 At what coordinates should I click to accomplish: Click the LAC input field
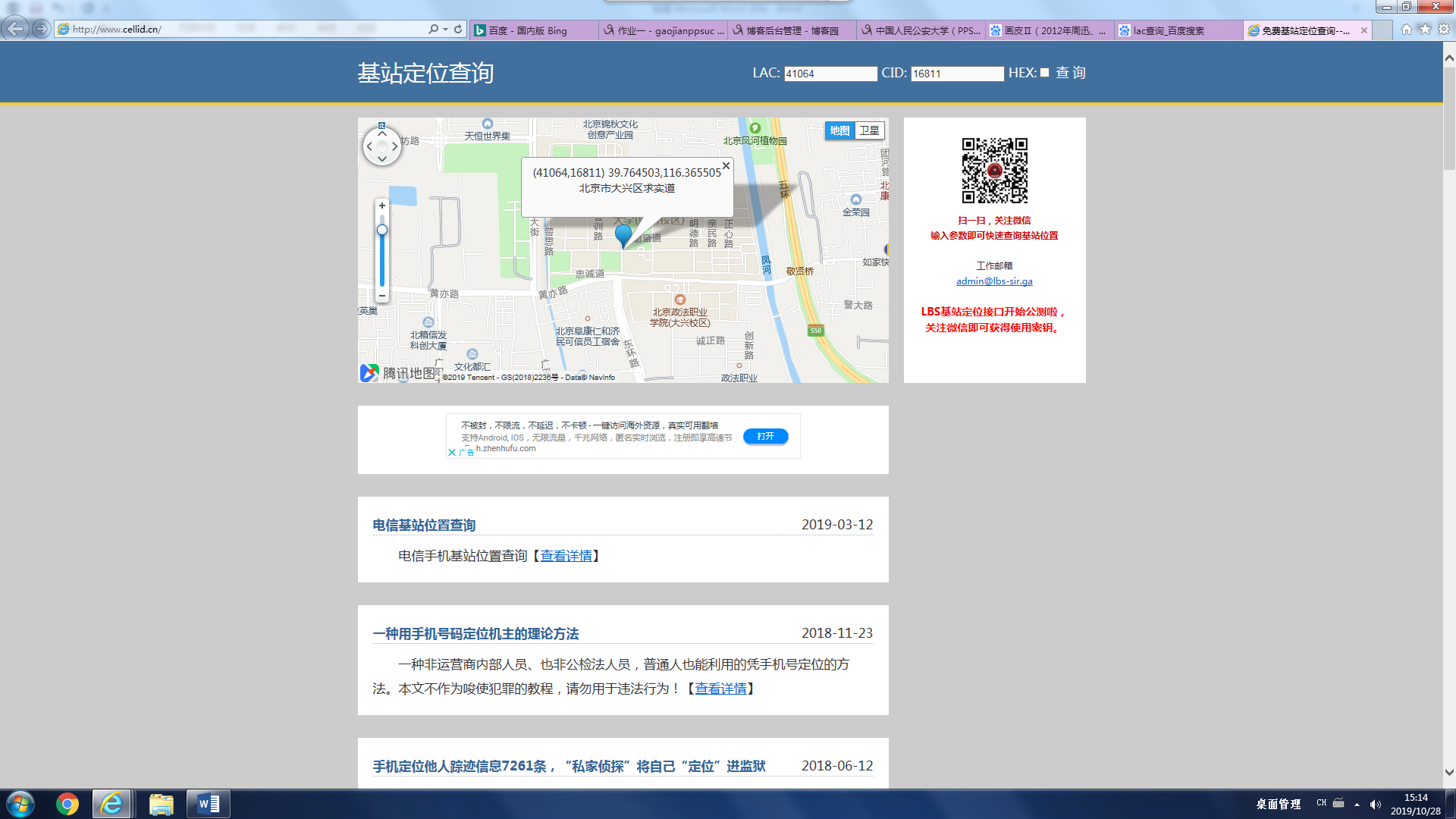[x=830, y=74]
